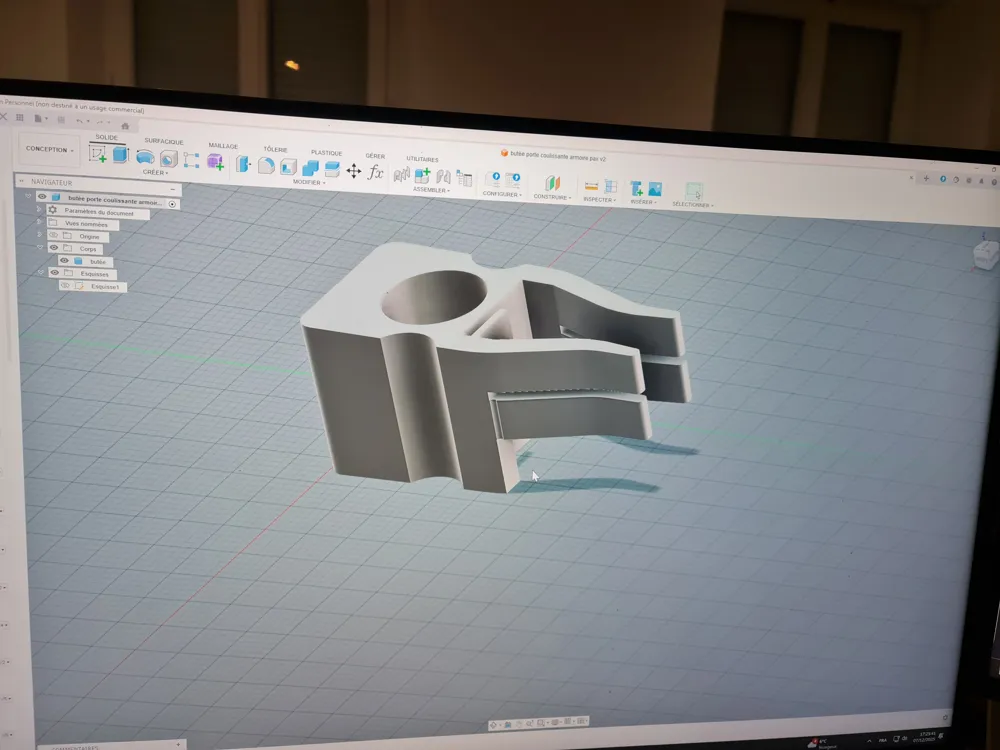
Task: Open the Conception workspace dropdown
Action: pyautogui.click(x=49, y=149)
